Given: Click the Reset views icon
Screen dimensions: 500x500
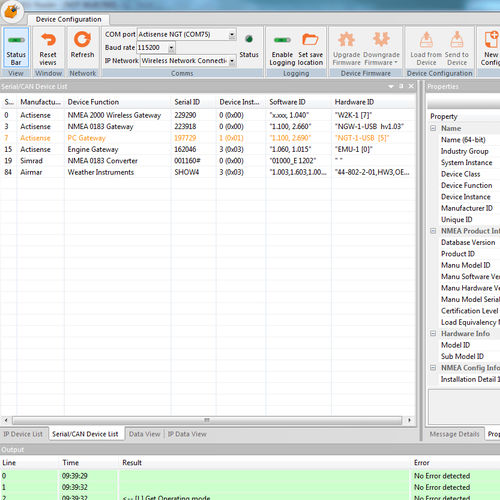Looking at the screenshot, I should pyautogui.click(x=48, y=40).
